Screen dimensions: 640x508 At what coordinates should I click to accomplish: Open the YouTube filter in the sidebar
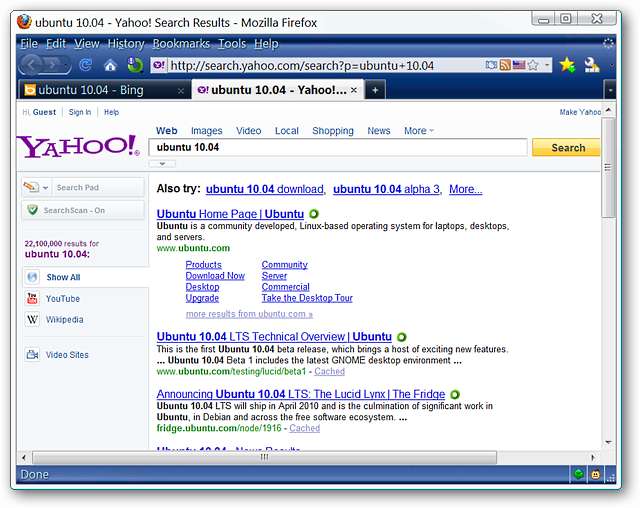point(62,298)
